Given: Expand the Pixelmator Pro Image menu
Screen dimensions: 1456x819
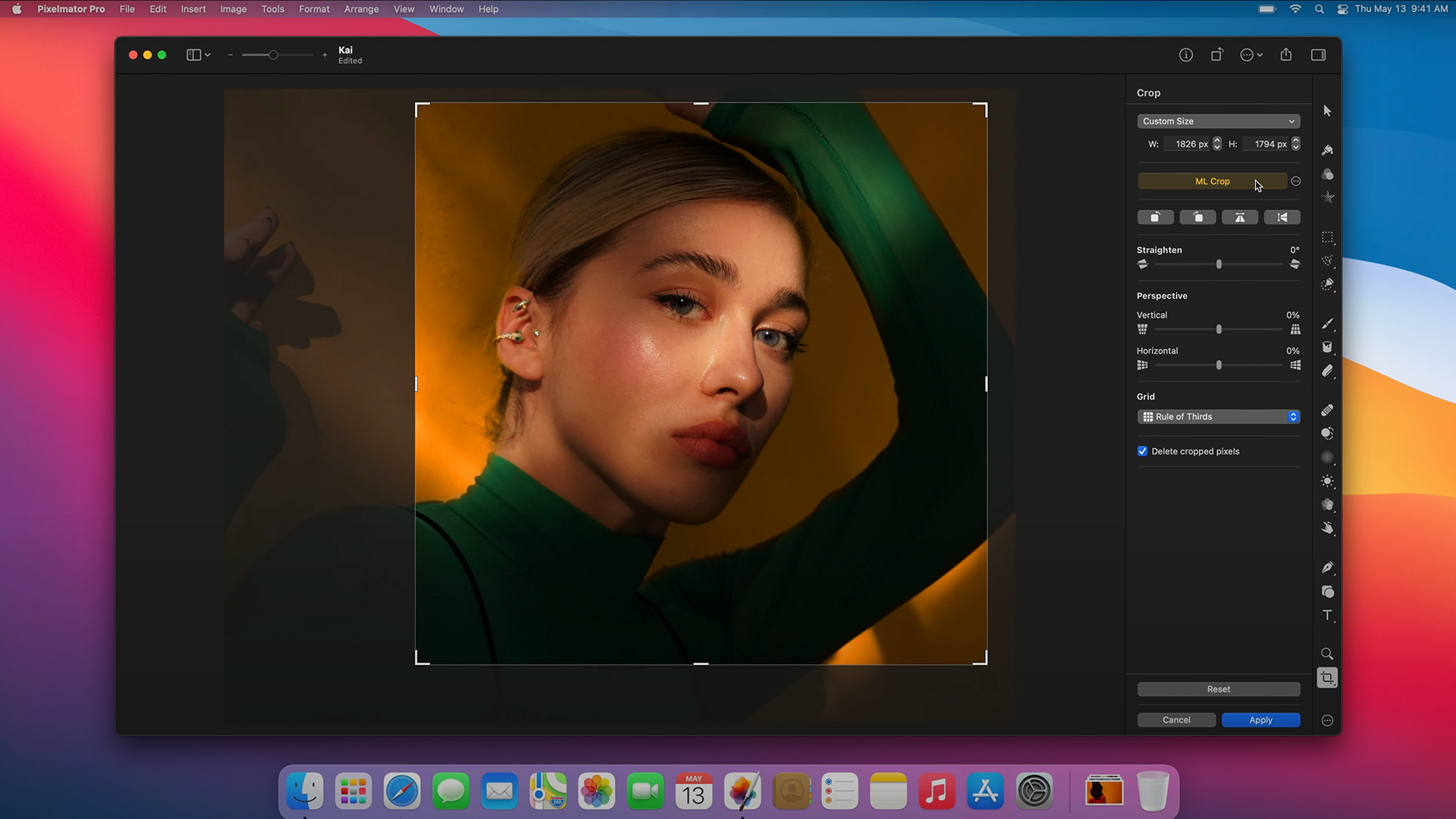Looking at the screenshot, I should pyautogui.click(x=233, y=9).
